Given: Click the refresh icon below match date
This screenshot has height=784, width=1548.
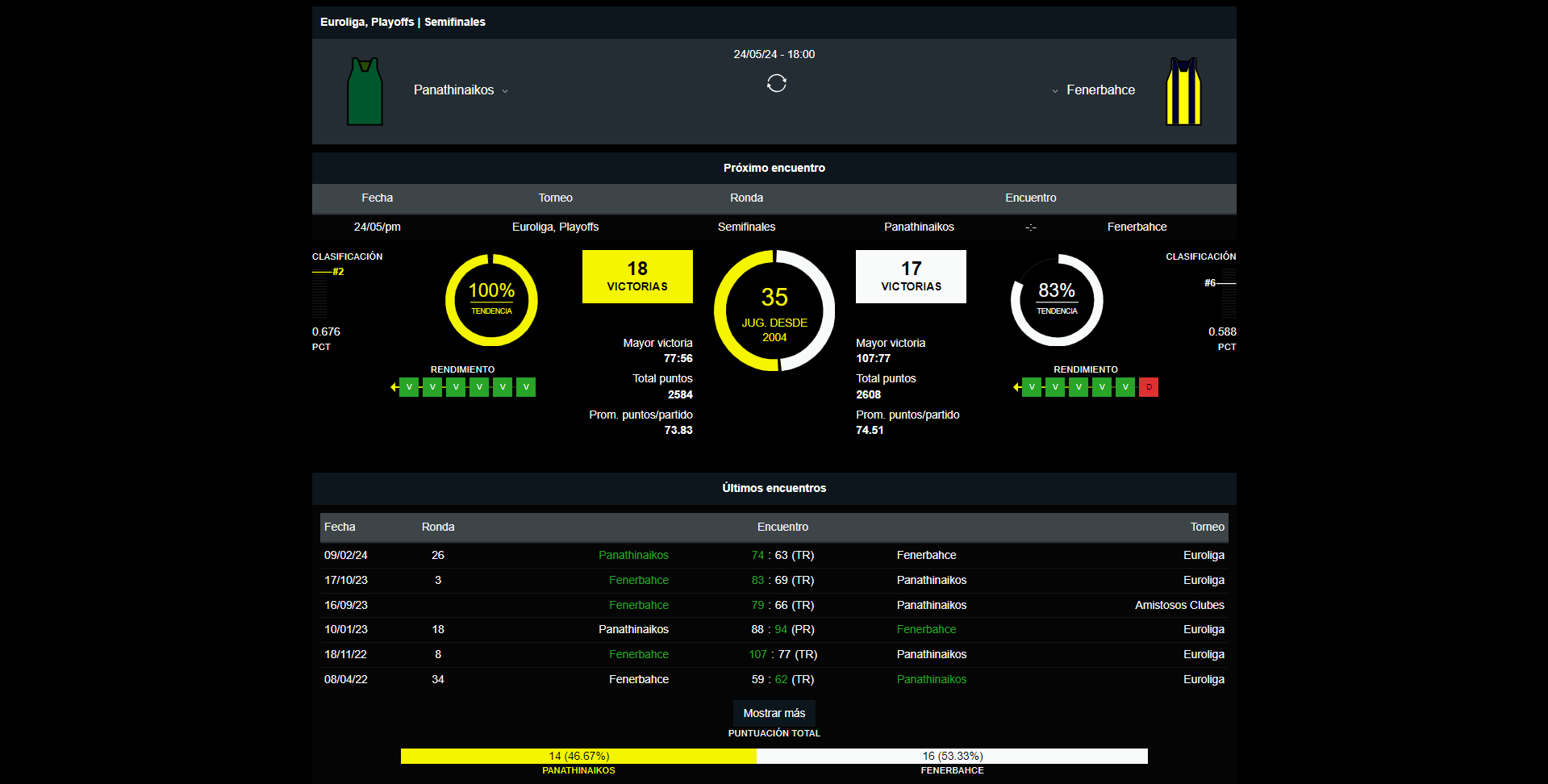Looking at the screenshot, I should 776,83.
